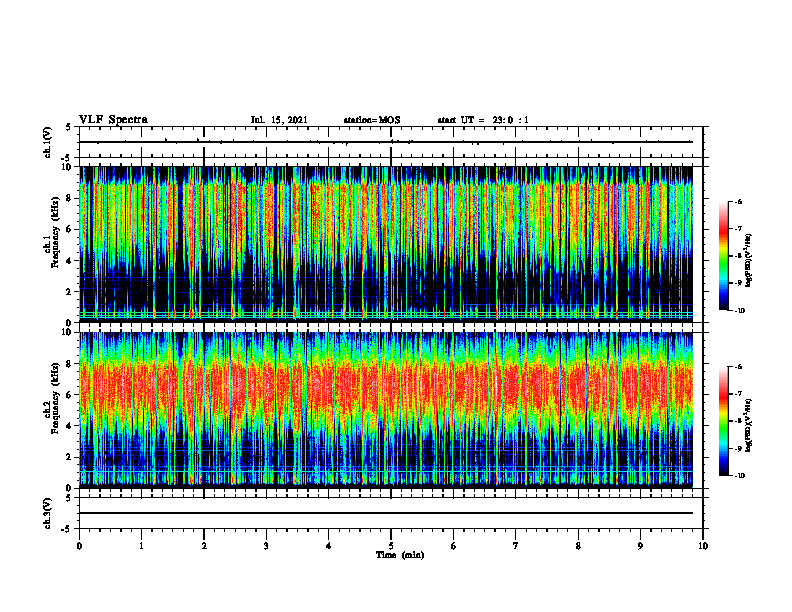Click the "5" tick on ch.3(V) axis
The width and height of the screenshot is (792, 612).
tap(68, 498)
